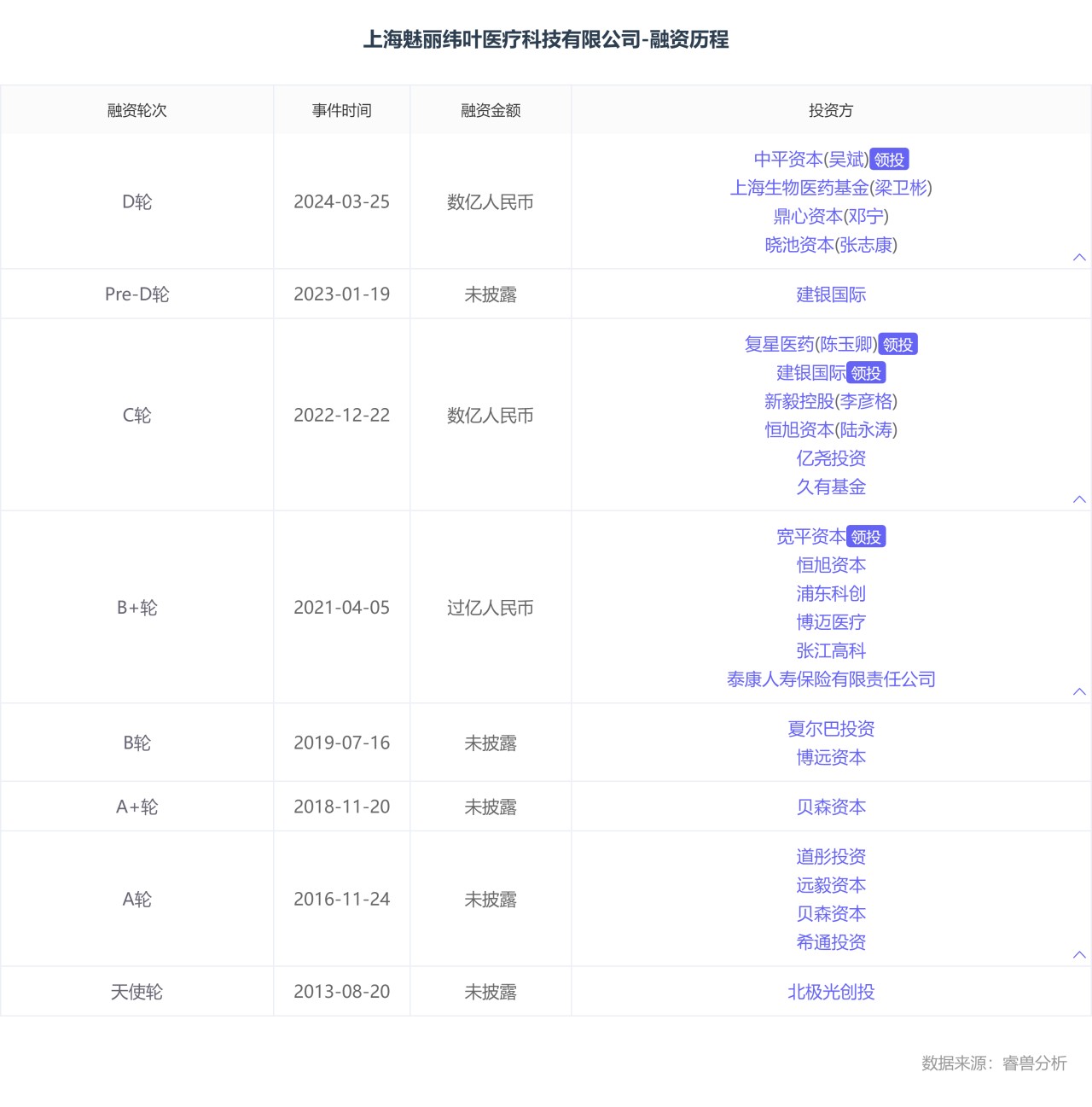This screenshot has height=1107, width=1092.
Task: Click the 事件时间 column header
Action: point(341,110)
